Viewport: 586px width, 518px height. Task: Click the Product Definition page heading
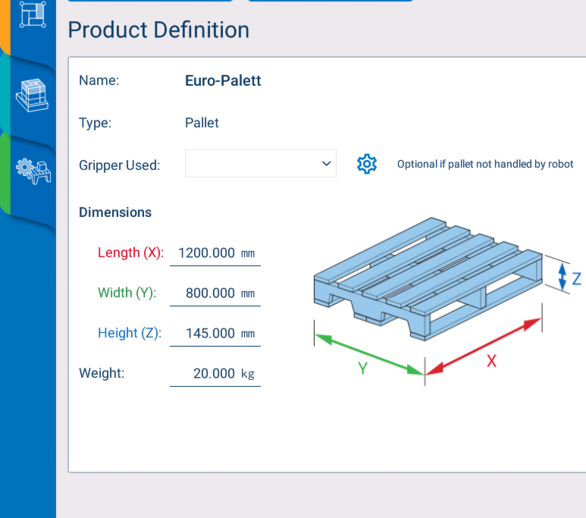point(158,30)
